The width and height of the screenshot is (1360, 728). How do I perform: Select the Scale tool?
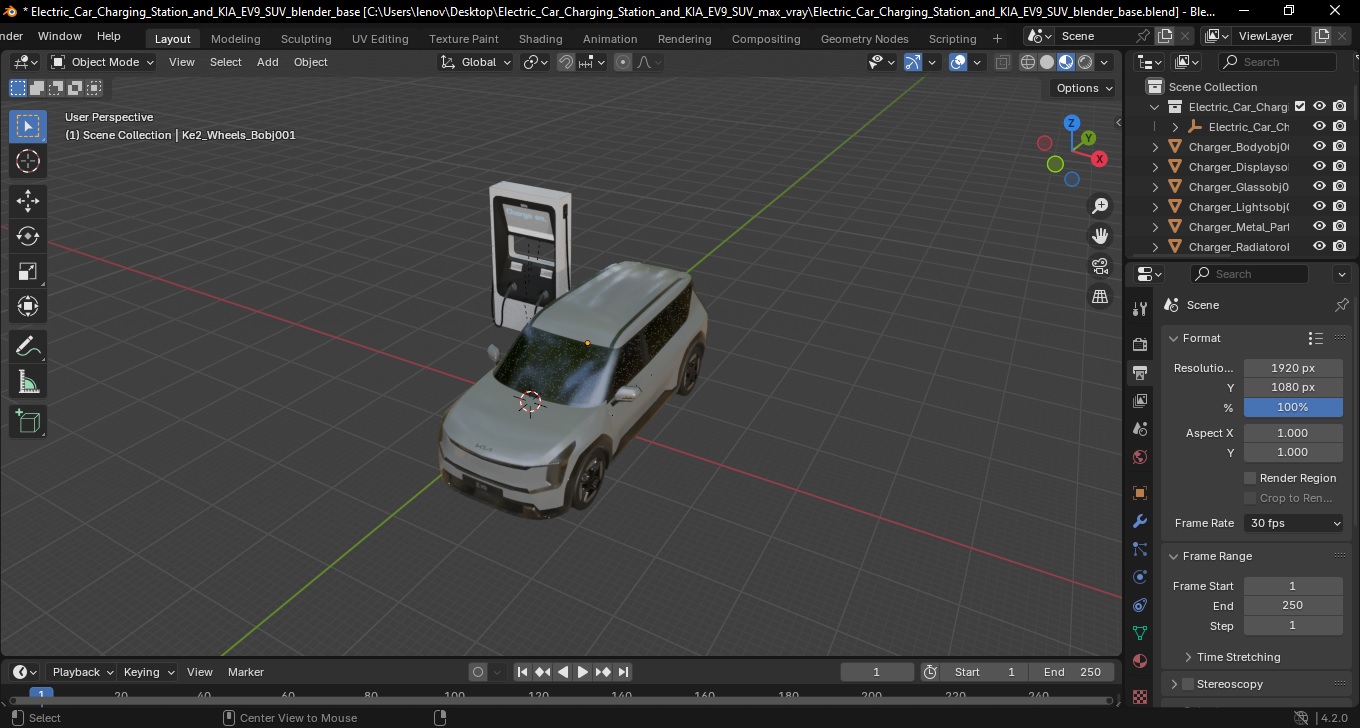pos(28,271)
